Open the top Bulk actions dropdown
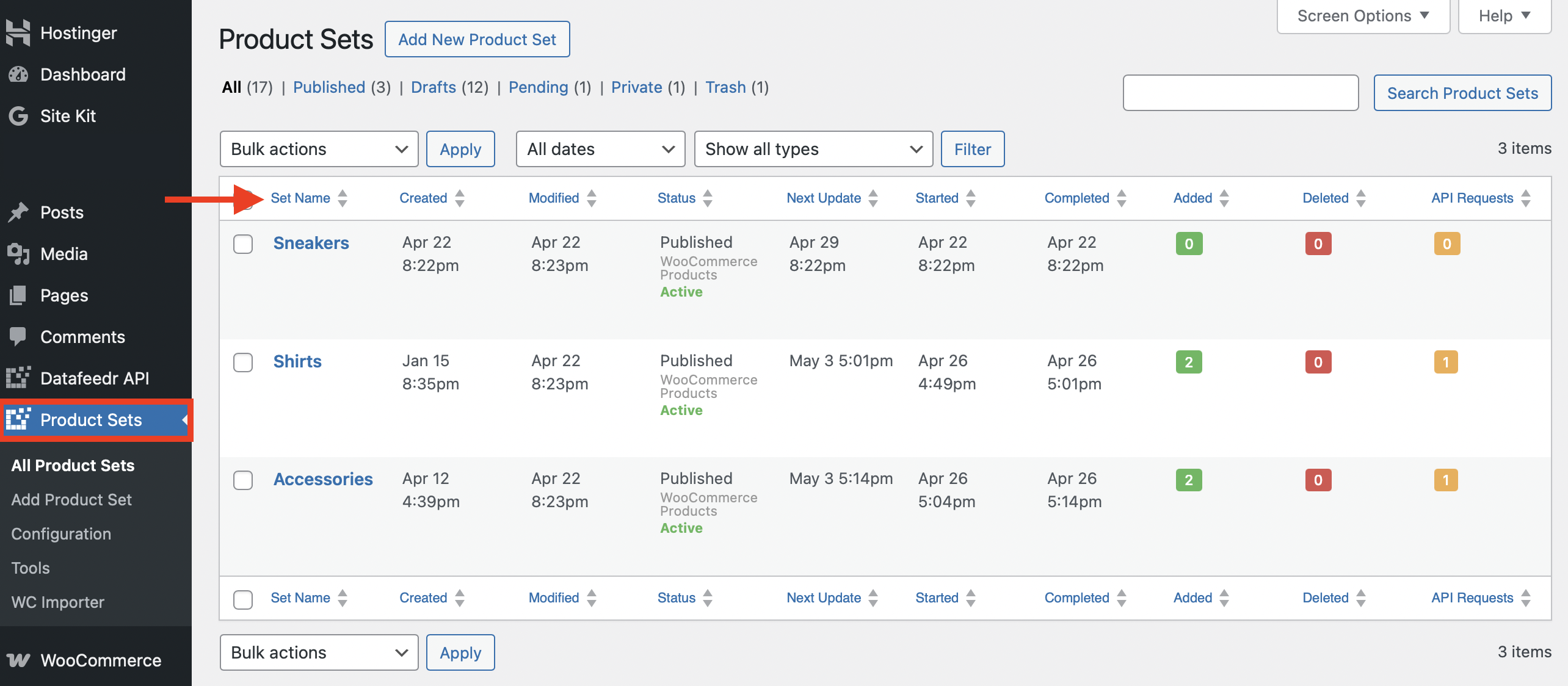The width and height of the screenshot is (1568, 686). 319,149
